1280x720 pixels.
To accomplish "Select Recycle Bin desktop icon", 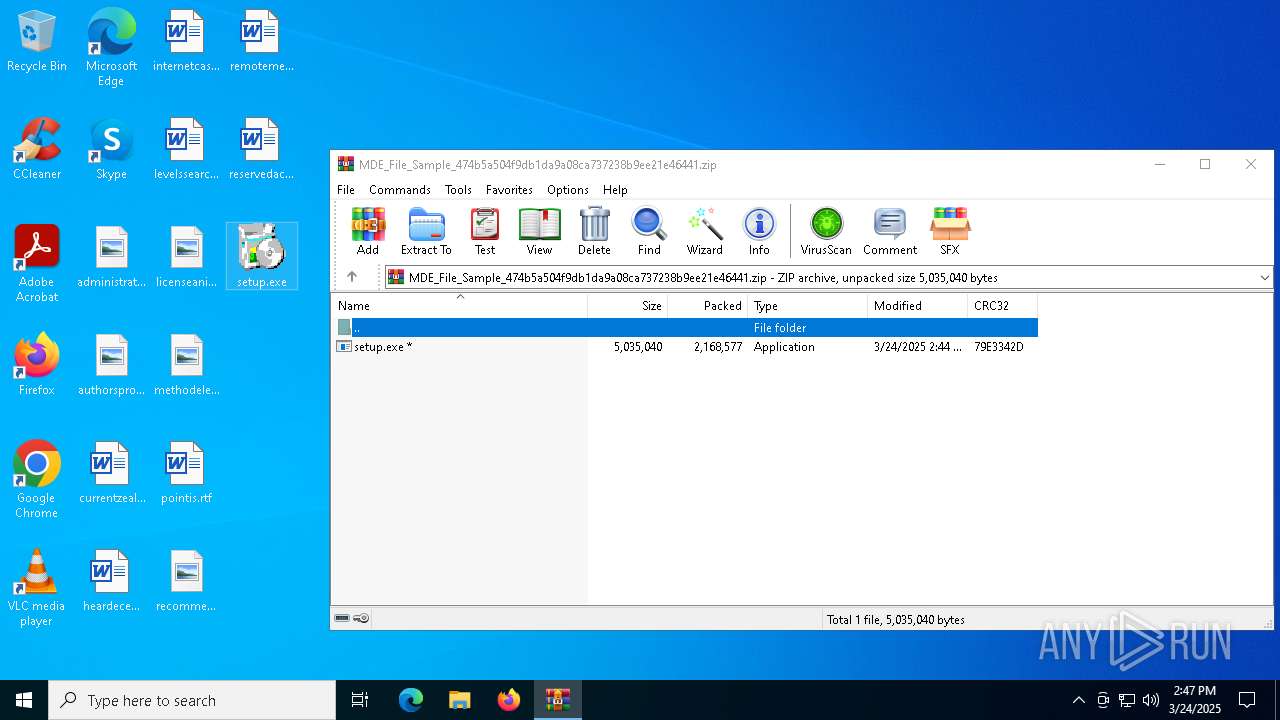I will [37, 42].
